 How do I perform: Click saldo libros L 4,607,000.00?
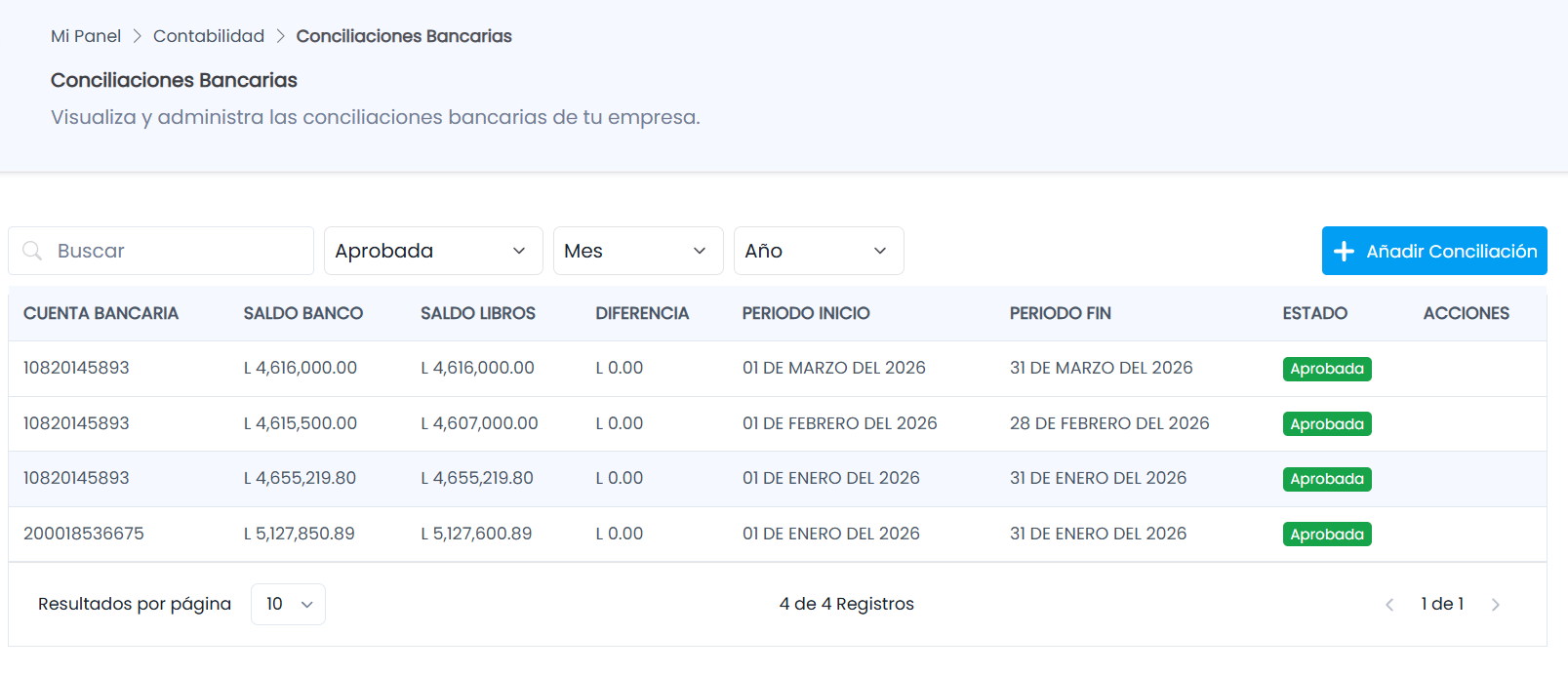[479, 423]
